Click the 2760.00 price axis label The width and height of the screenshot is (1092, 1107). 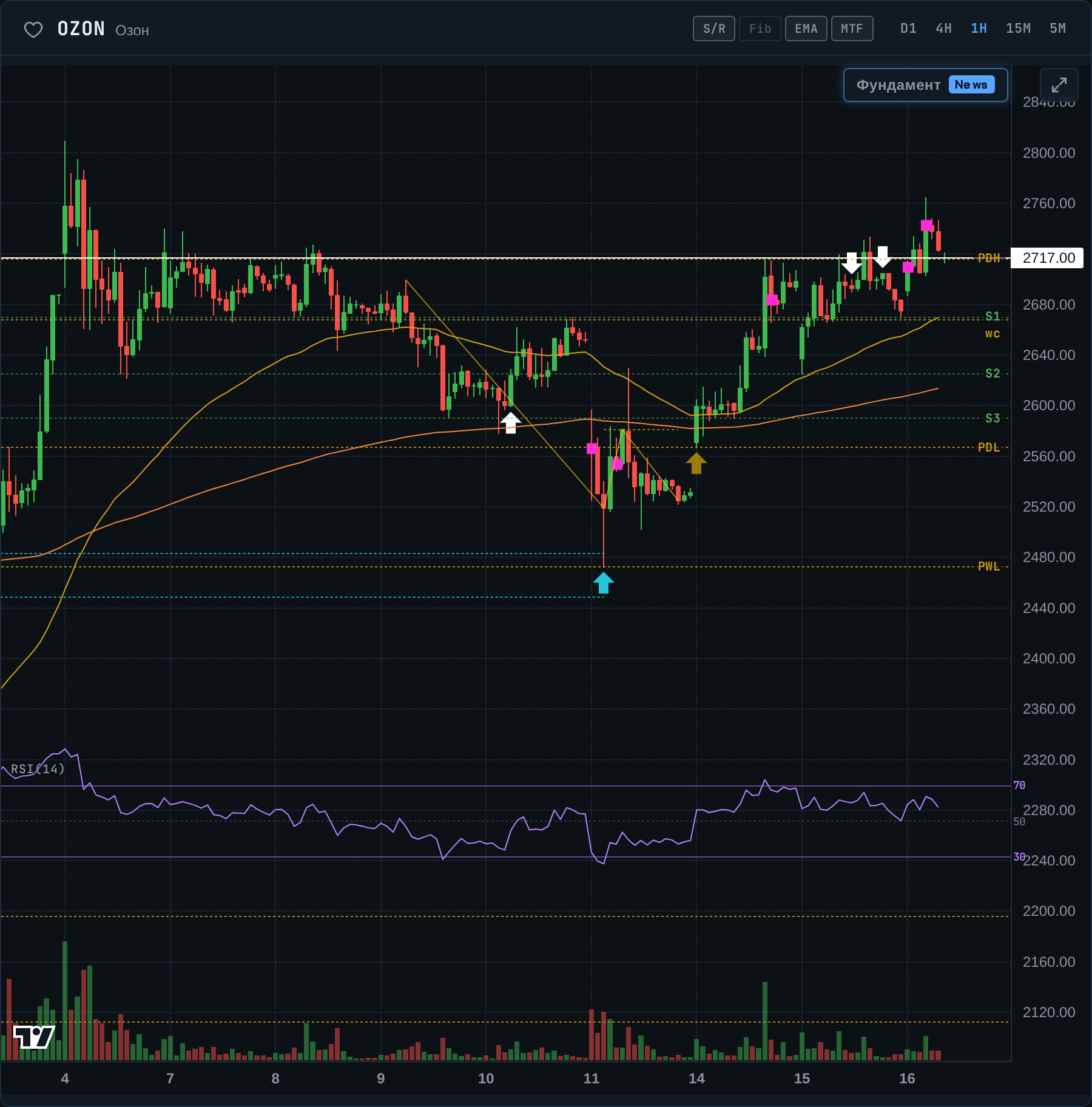pyautogui.click(x=1049, y=203)
